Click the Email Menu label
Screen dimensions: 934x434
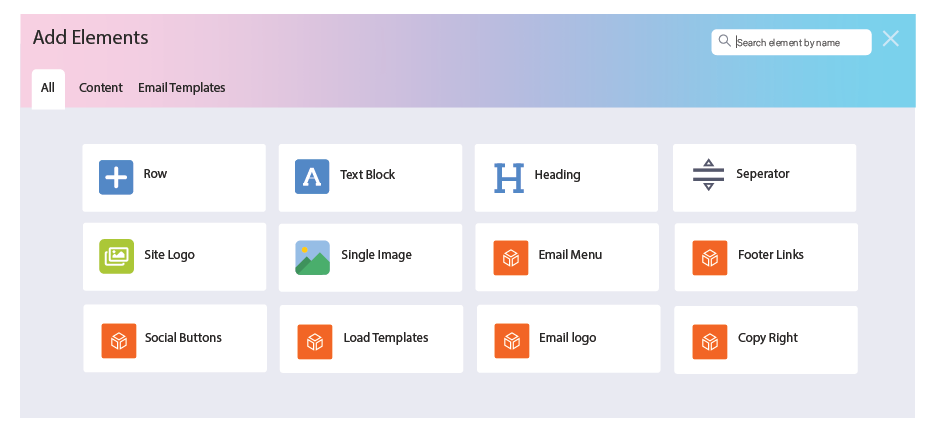[570, 255]
